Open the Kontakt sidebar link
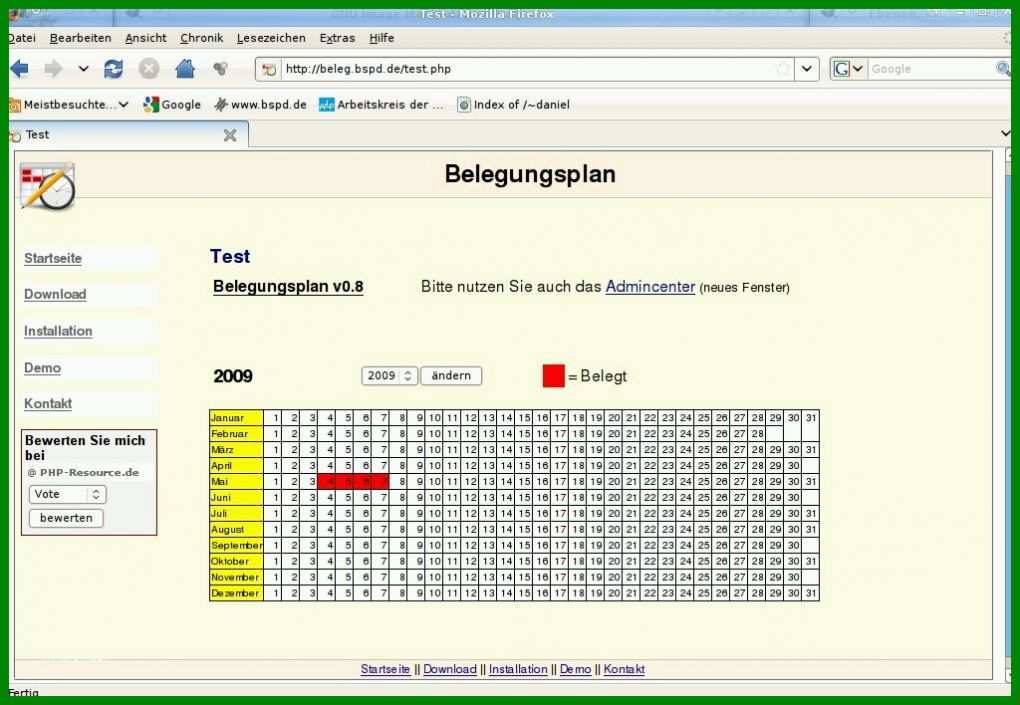This screenshot has width=1020, height=705. click(47, 403)
